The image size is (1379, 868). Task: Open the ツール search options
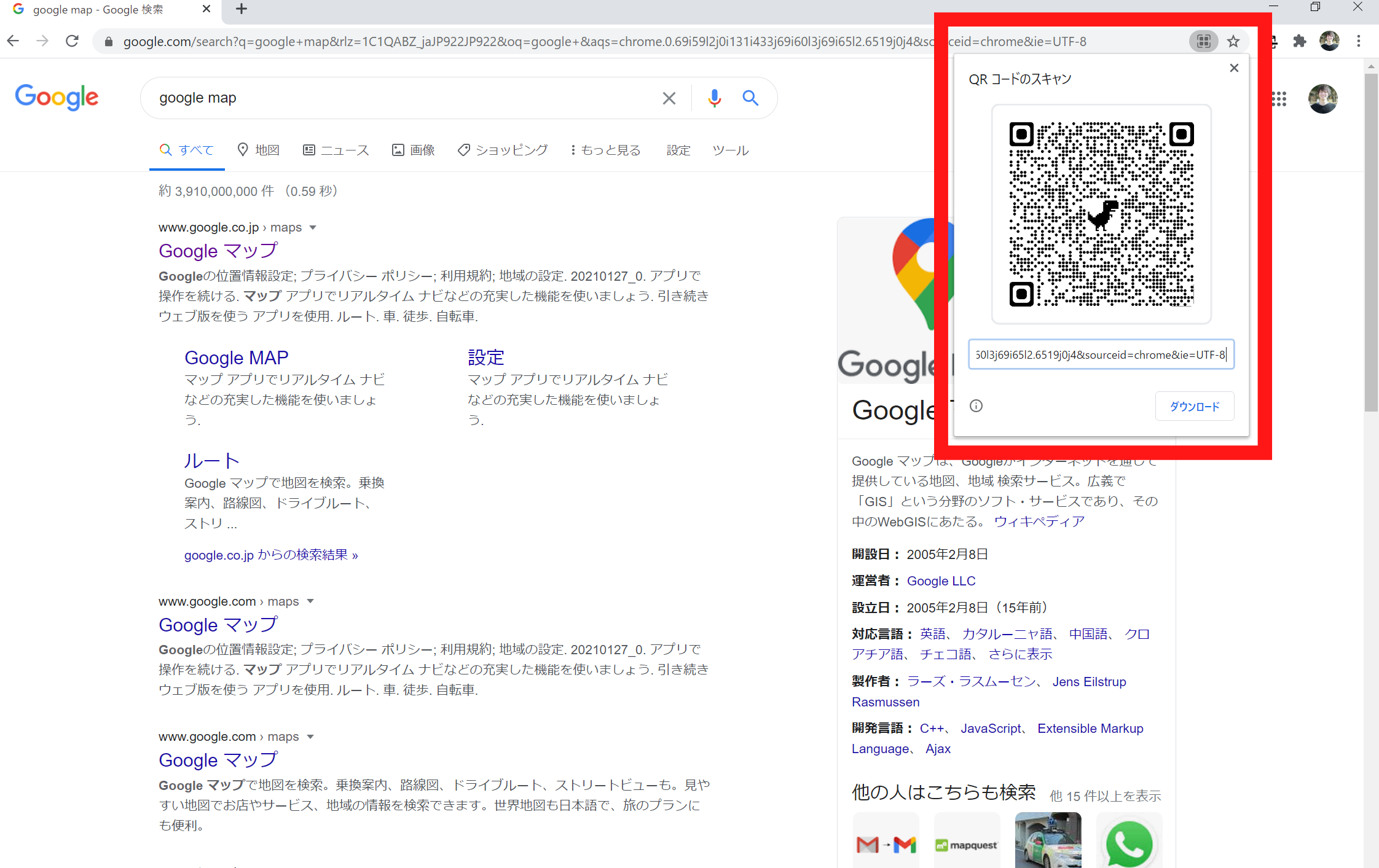(x=730, y=150)
